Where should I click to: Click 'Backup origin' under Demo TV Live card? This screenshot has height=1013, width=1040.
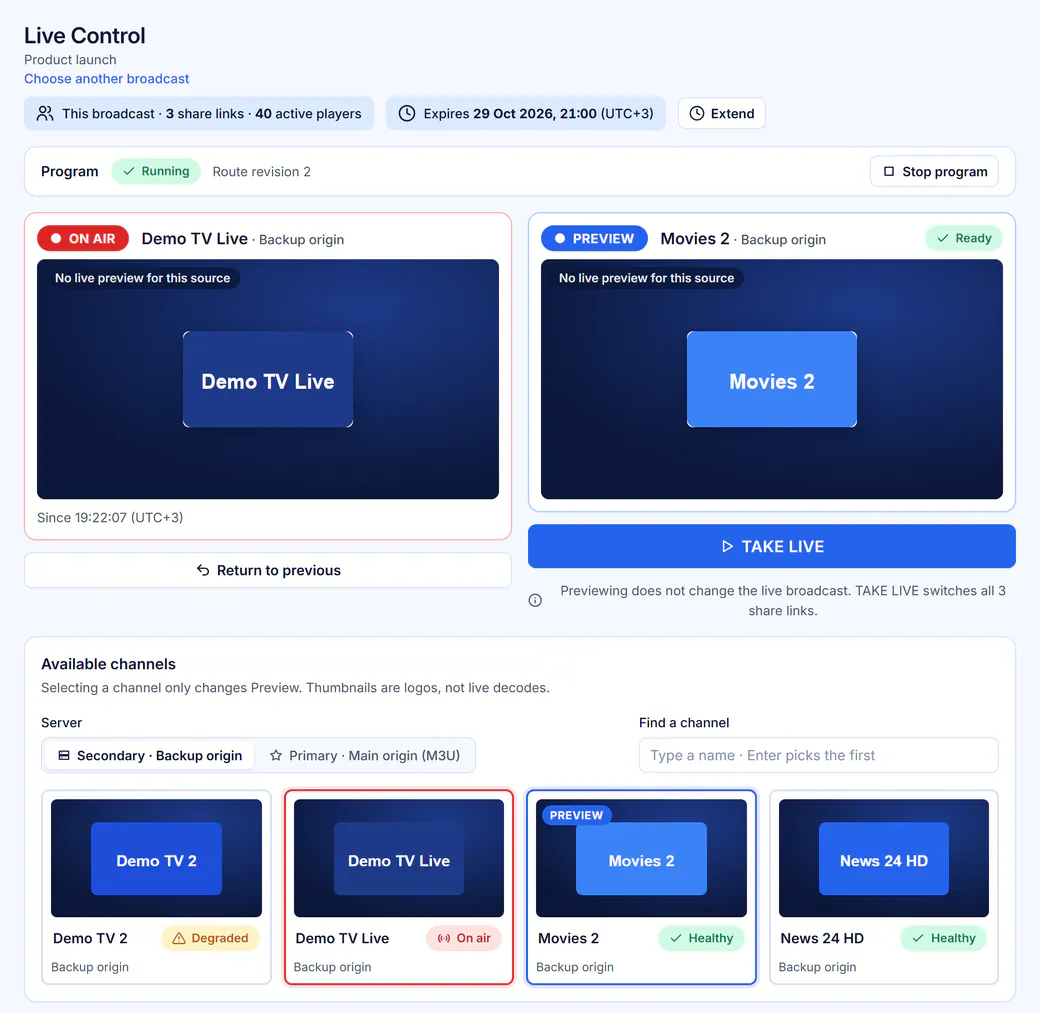pos(332,967)
